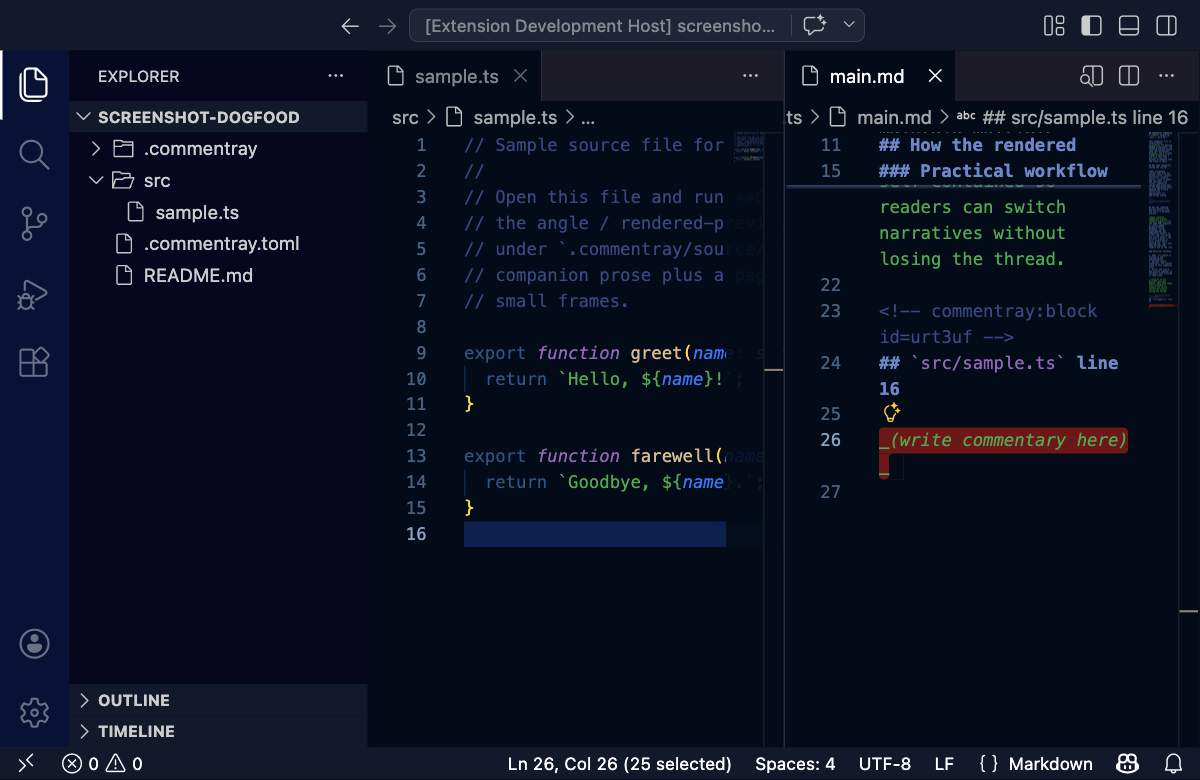1200x780 pixels.
Task: Open the Source Control view
Action: (x=34, y=224)
